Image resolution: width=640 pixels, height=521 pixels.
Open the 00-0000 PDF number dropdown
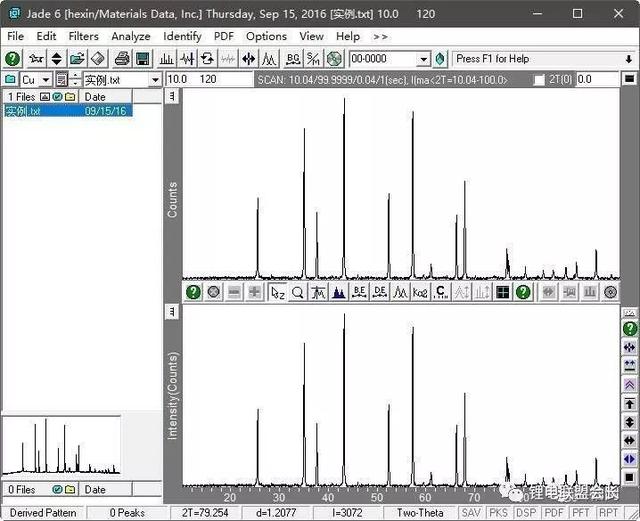click(x=424, y=59)
